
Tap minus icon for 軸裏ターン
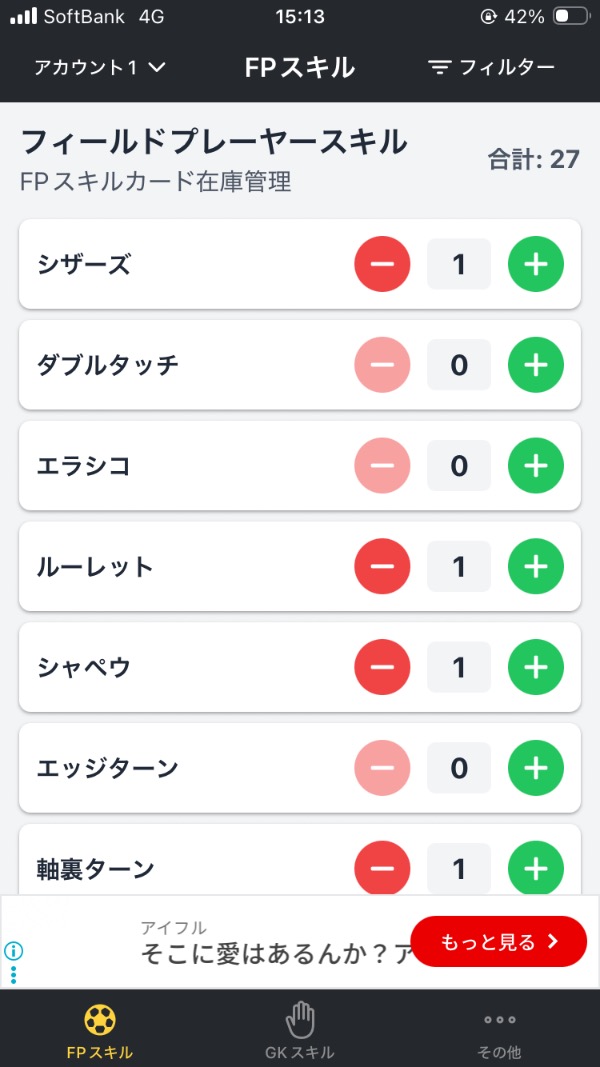click(x=382, y=868)
